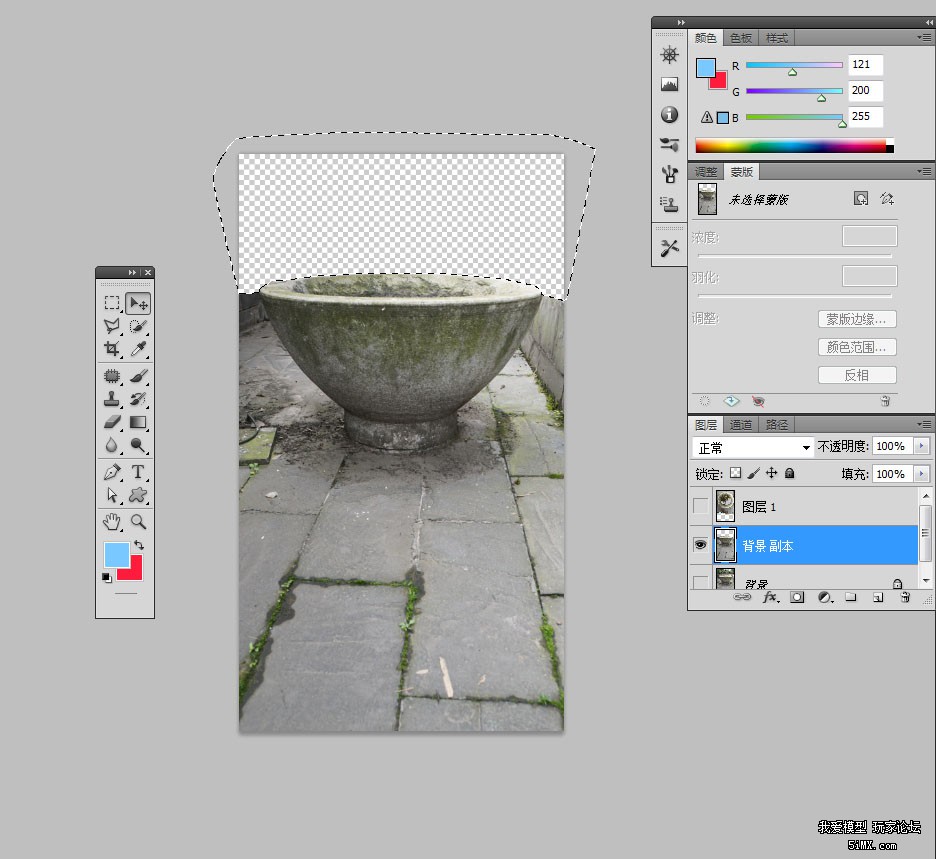The height and width of the screenshot is (859, 936).
Task: Add a pixel mask in 蒙版 panel
Action: 861,199
